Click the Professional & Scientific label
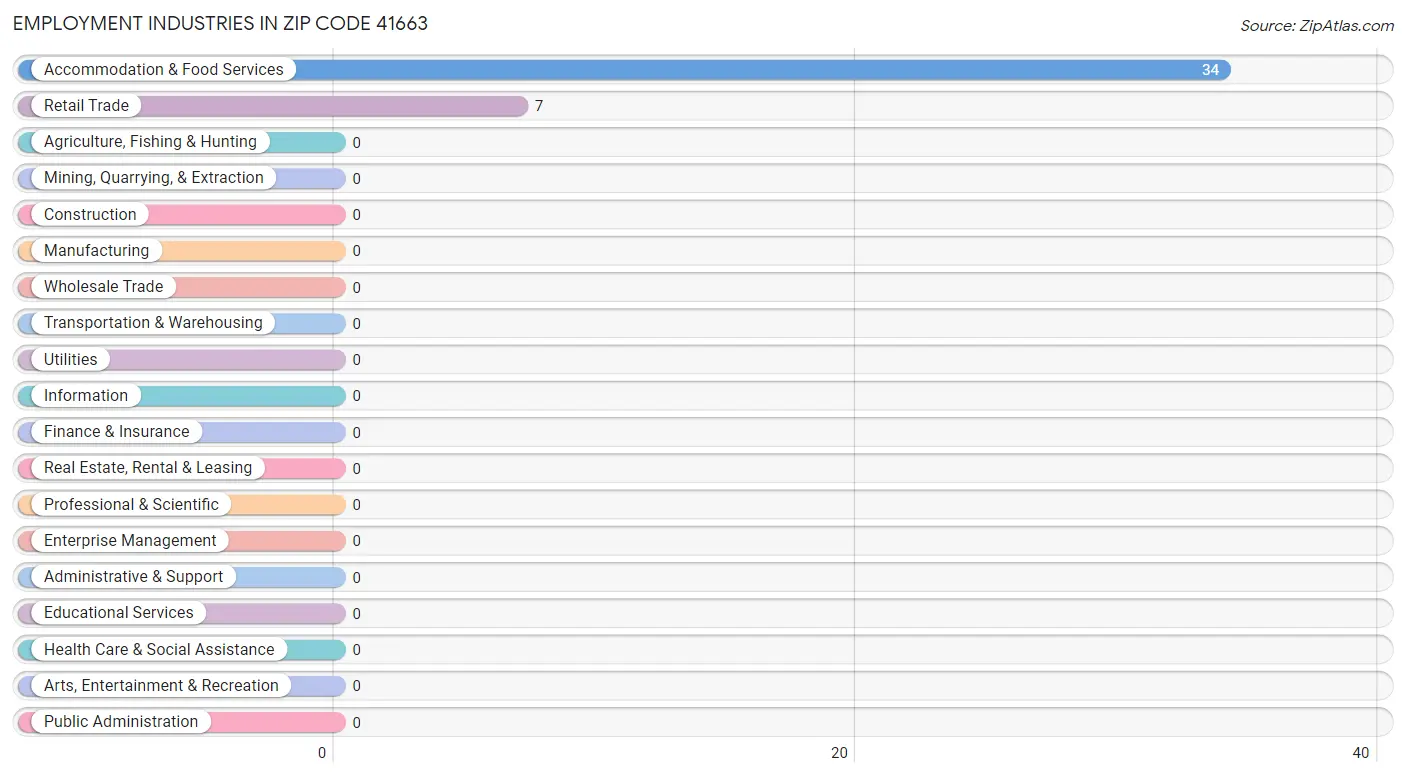Viewport: 1406px width, 777px height. (x=131, y=504)
